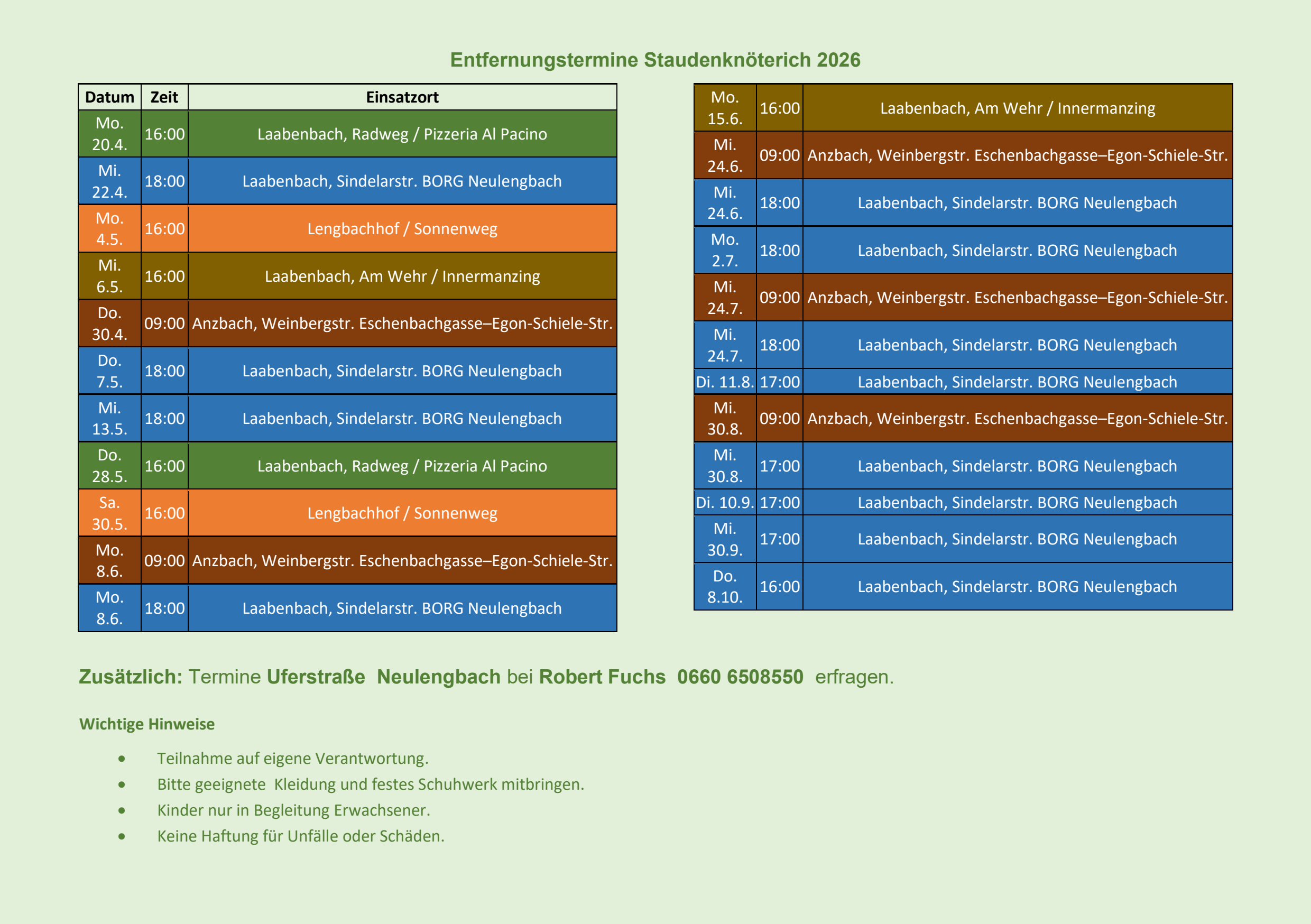1311x924 pixels.
Task: Click the title Entfernungstermine Staudenknöterich 2026
Action: coord(655,60)
